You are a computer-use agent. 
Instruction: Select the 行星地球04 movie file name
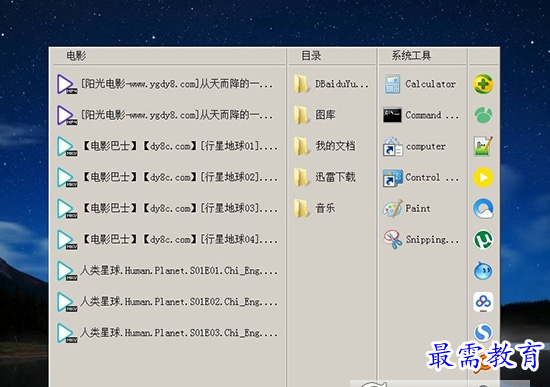[179, 240]
